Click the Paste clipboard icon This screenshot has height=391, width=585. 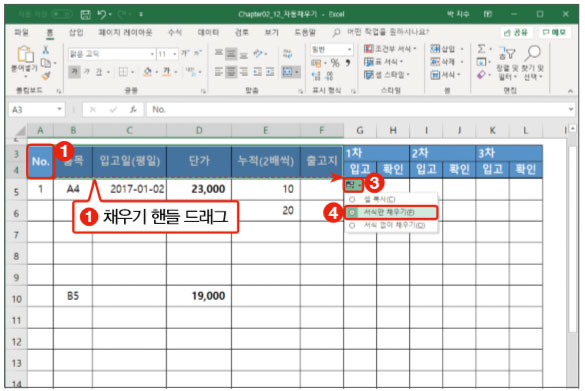click(25, 54)
